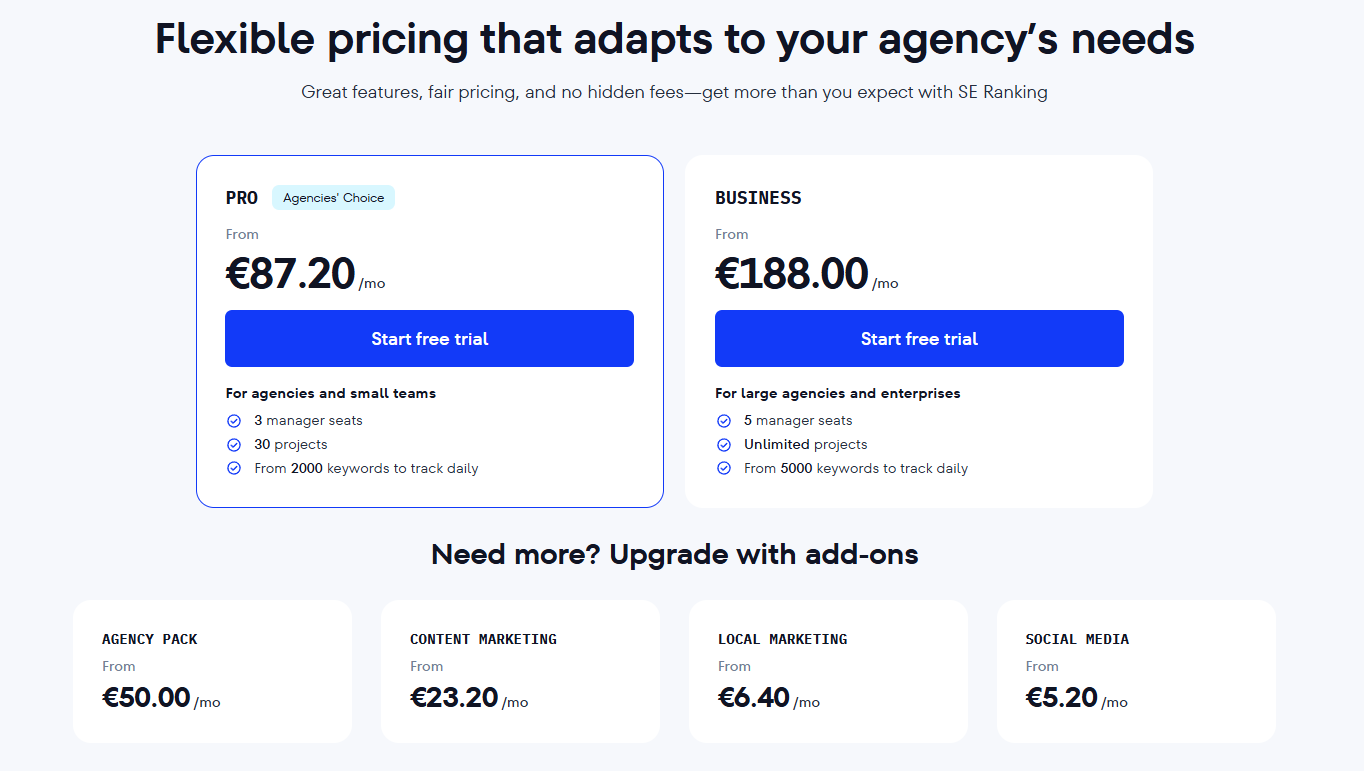Click the BUSINESS plan title
1364x771 pixels.
click(x=758, y=198)
